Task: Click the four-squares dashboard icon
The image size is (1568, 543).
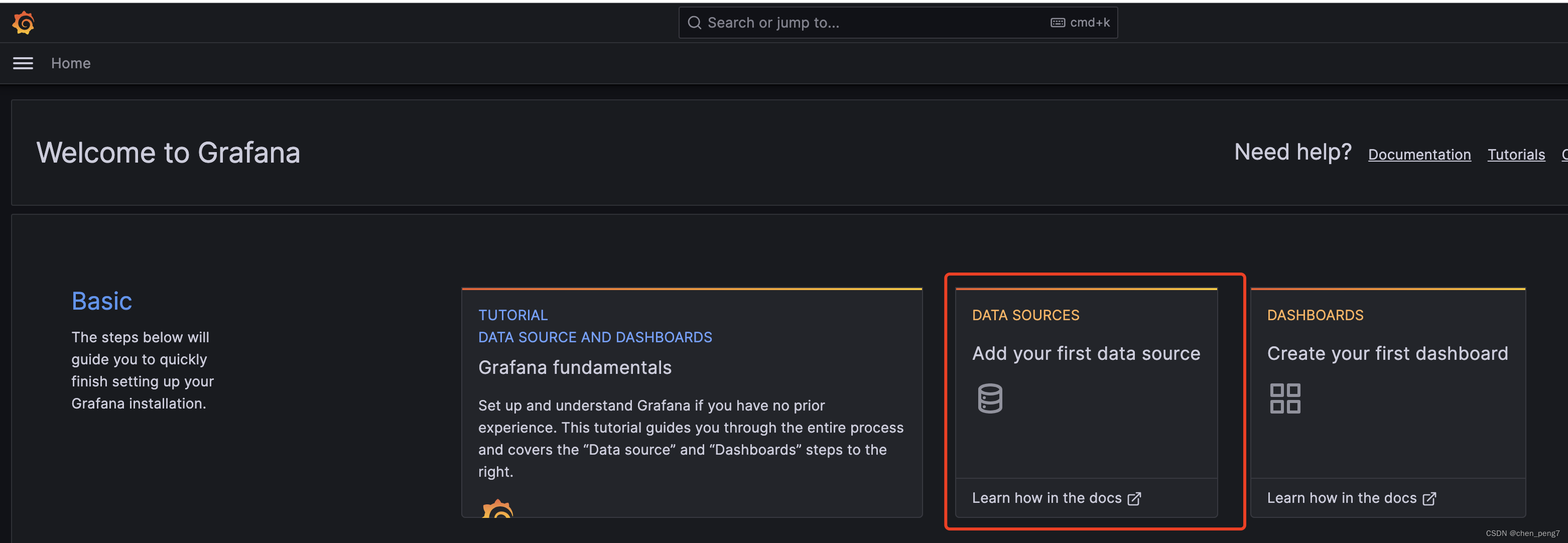Action: (x=1285, y=398)
